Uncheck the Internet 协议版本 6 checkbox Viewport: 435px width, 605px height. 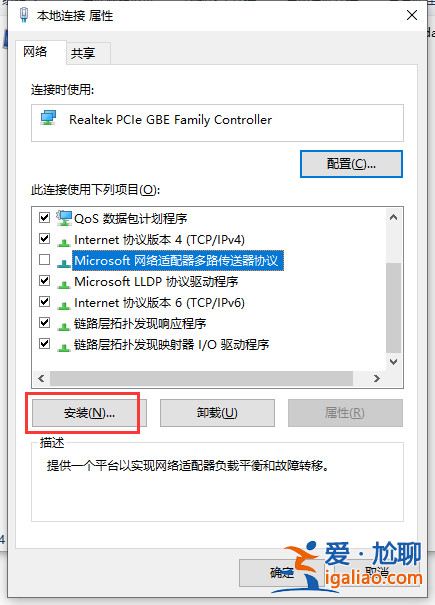(44, 301)
